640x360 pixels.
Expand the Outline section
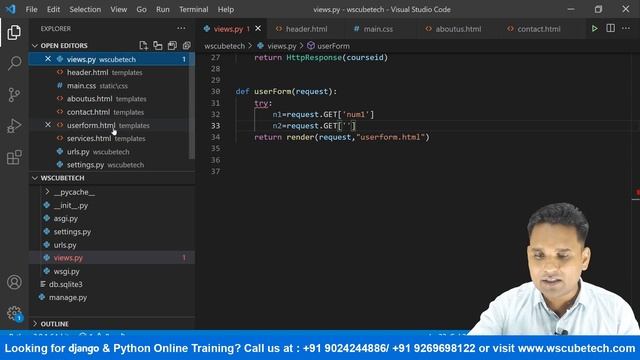pyautogui.click(x=35, y=324)
